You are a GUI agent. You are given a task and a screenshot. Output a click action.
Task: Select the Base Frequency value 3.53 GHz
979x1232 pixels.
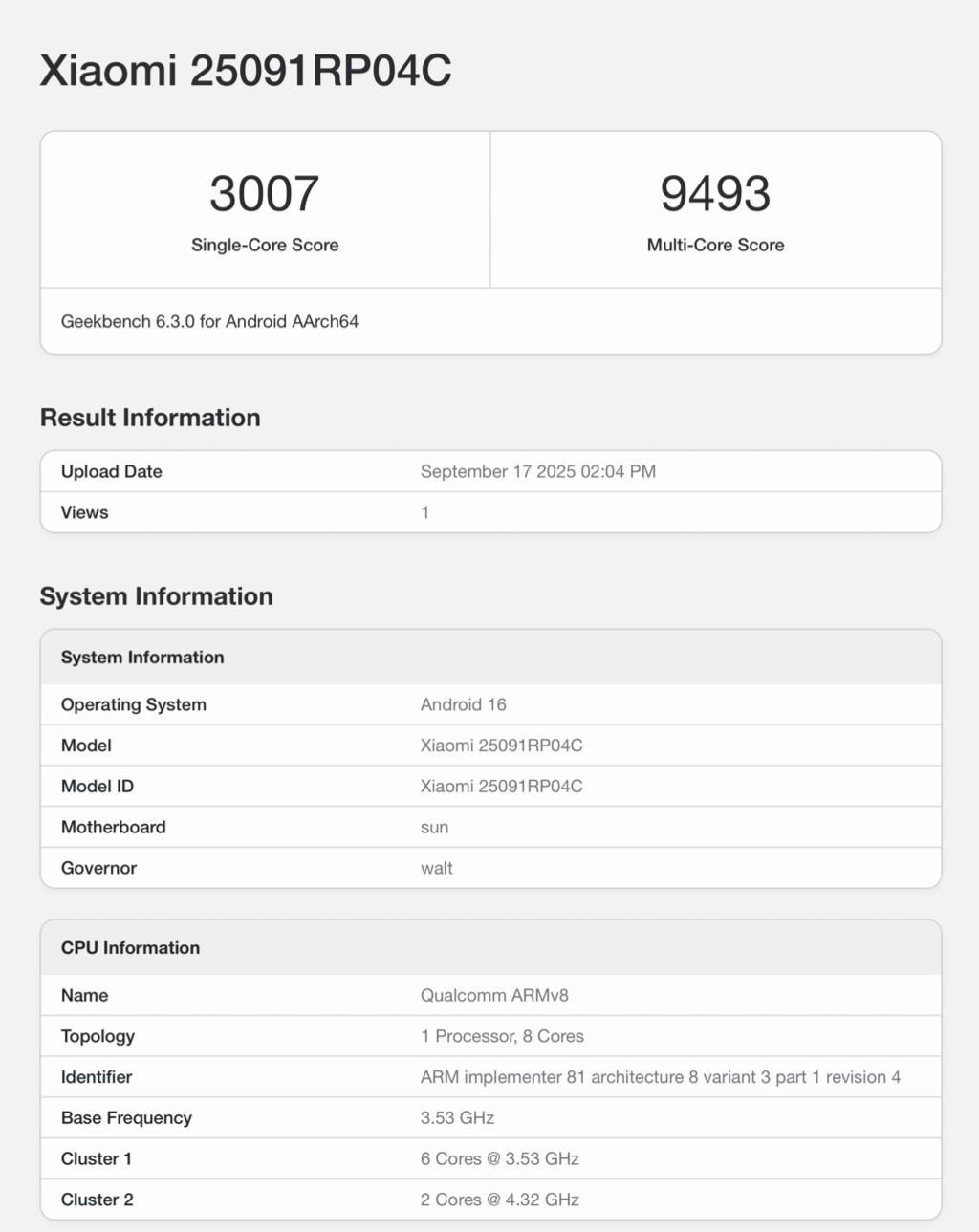click(x=458, y=1118)
